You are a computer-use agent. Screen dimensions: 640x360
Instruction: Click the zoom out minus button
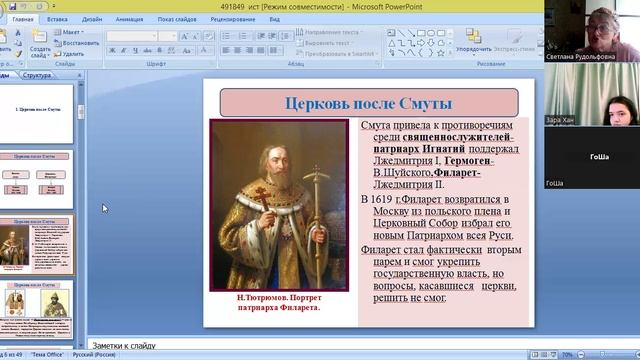[581, 354]
